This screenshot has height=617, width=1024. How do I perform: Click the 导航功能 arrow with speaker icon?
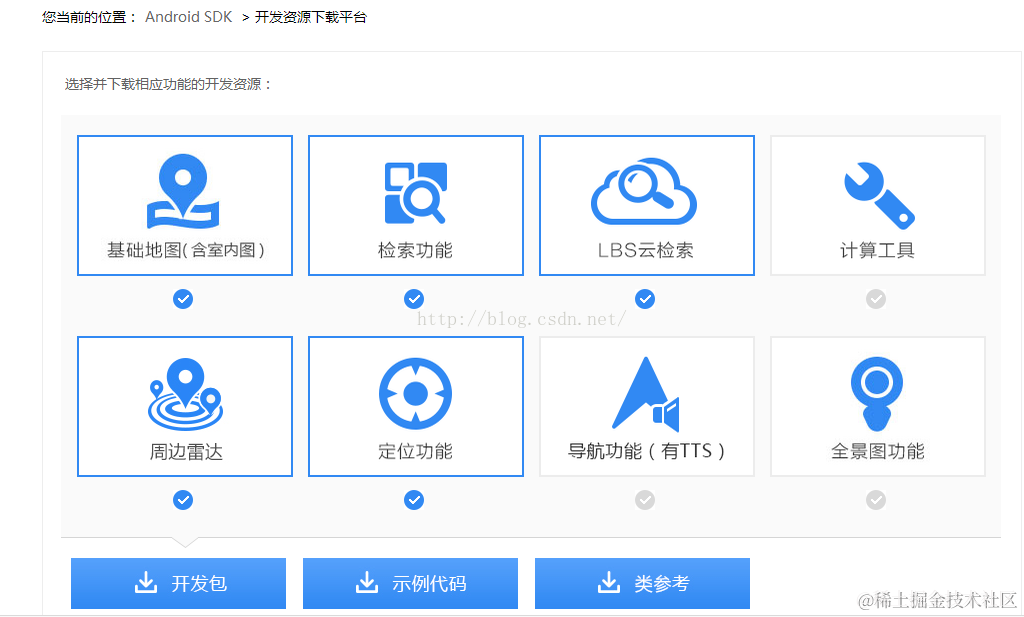coord(646,394)
